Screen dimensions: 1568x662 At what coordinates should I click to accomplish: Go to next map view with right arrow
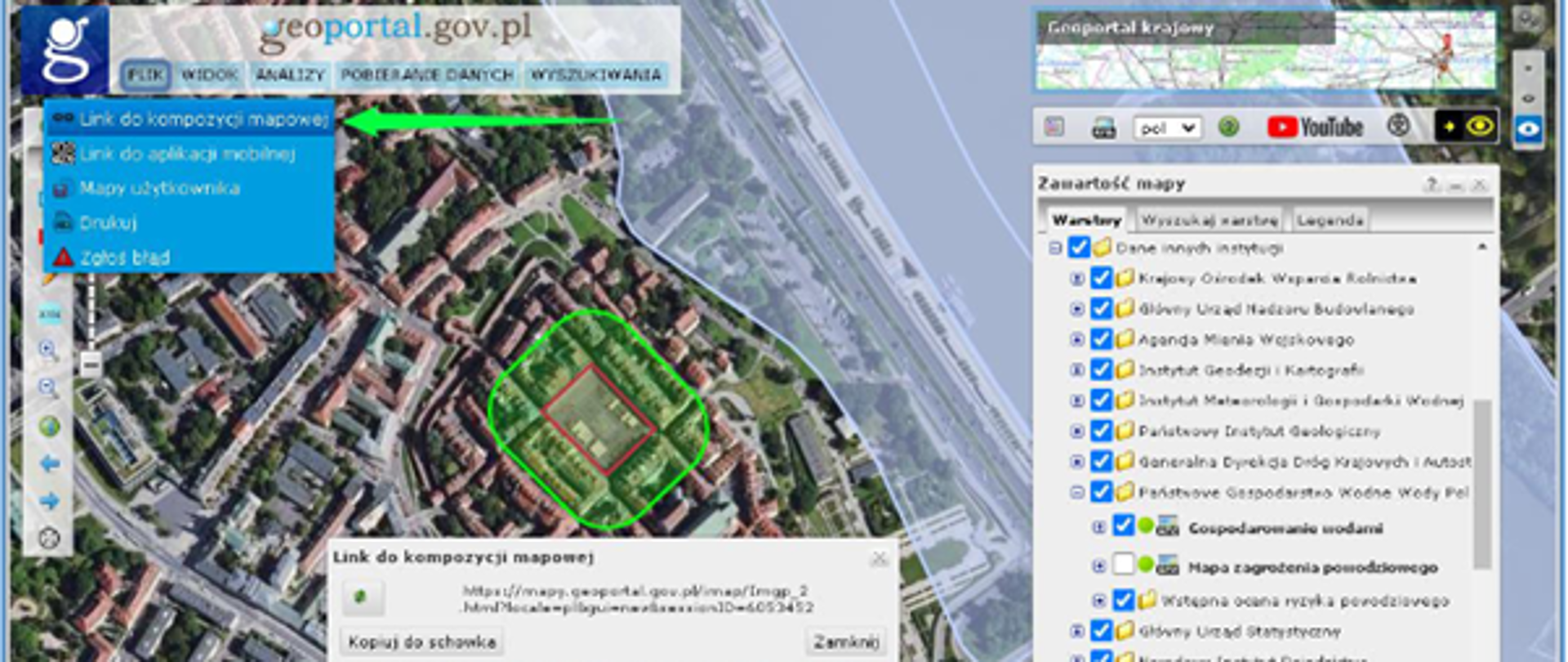pos(49,500)
